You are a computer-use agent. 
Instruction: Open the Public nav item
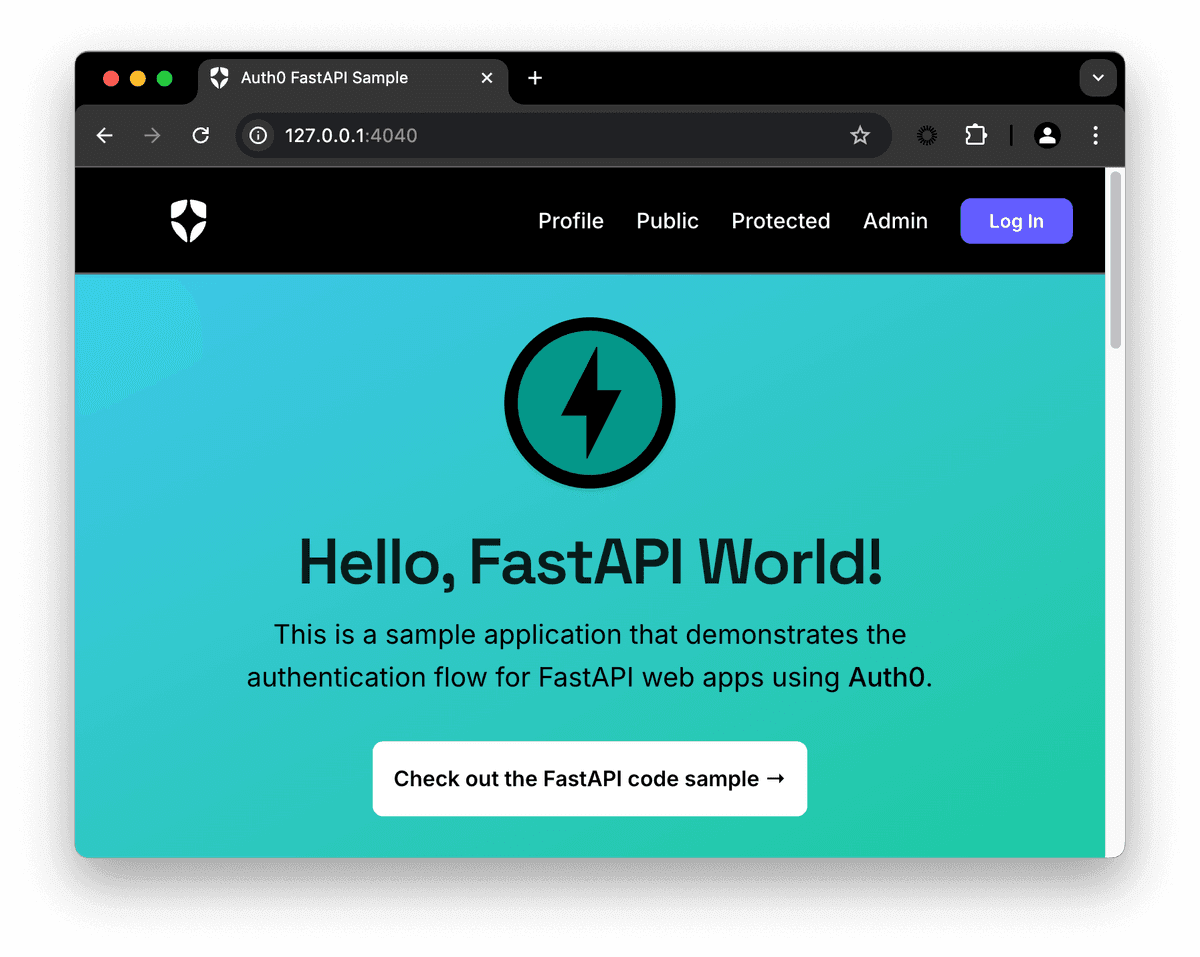pos(668,221)
